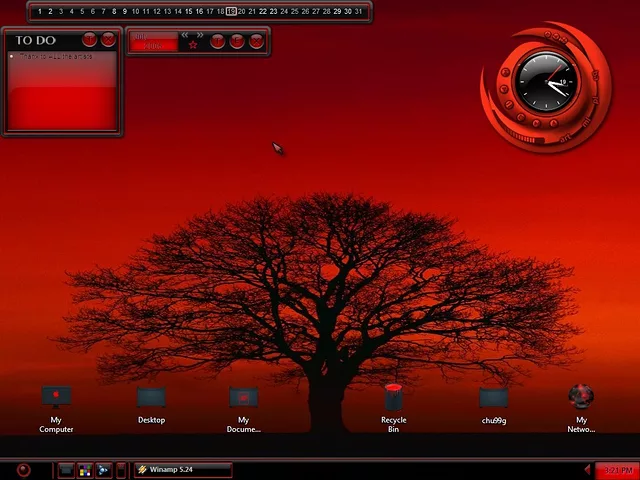The height and width of the screenshot is (480, 640).
Task: Click the Winamp 5.24 taskbar button
Action: [x=183, y=469]
